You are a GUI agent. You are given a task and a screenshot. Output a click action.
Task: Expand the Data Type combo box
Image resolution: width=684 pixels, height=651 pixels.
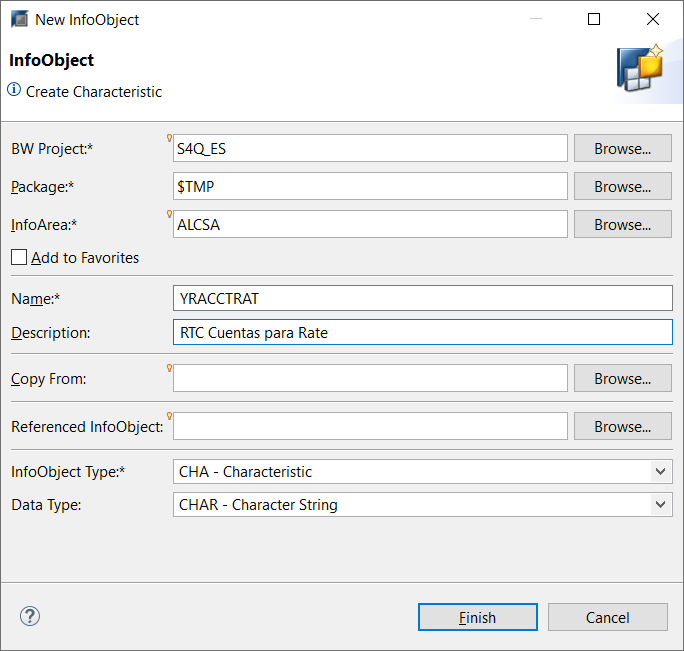pos(660,505)
